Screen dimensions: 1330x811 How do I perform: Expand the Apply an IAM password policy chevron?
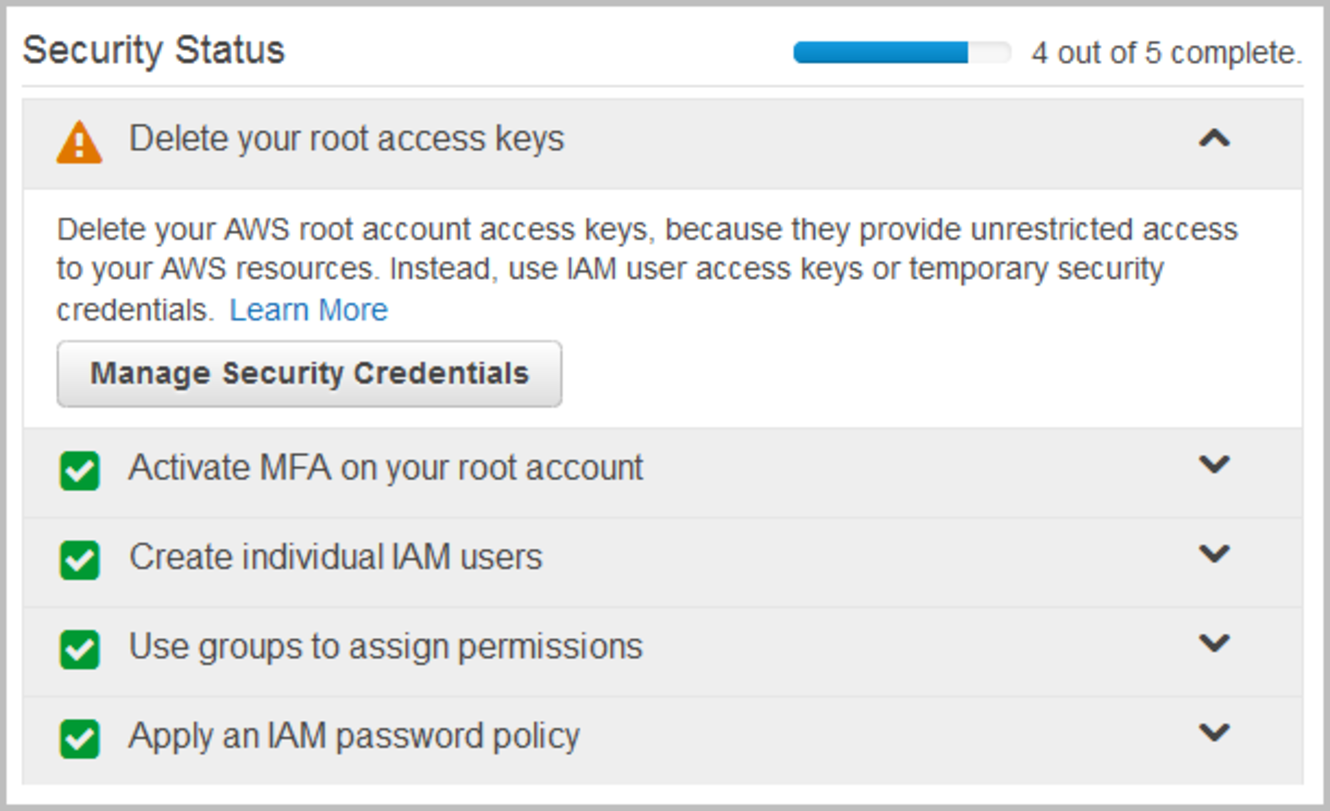pos(1214,732)
